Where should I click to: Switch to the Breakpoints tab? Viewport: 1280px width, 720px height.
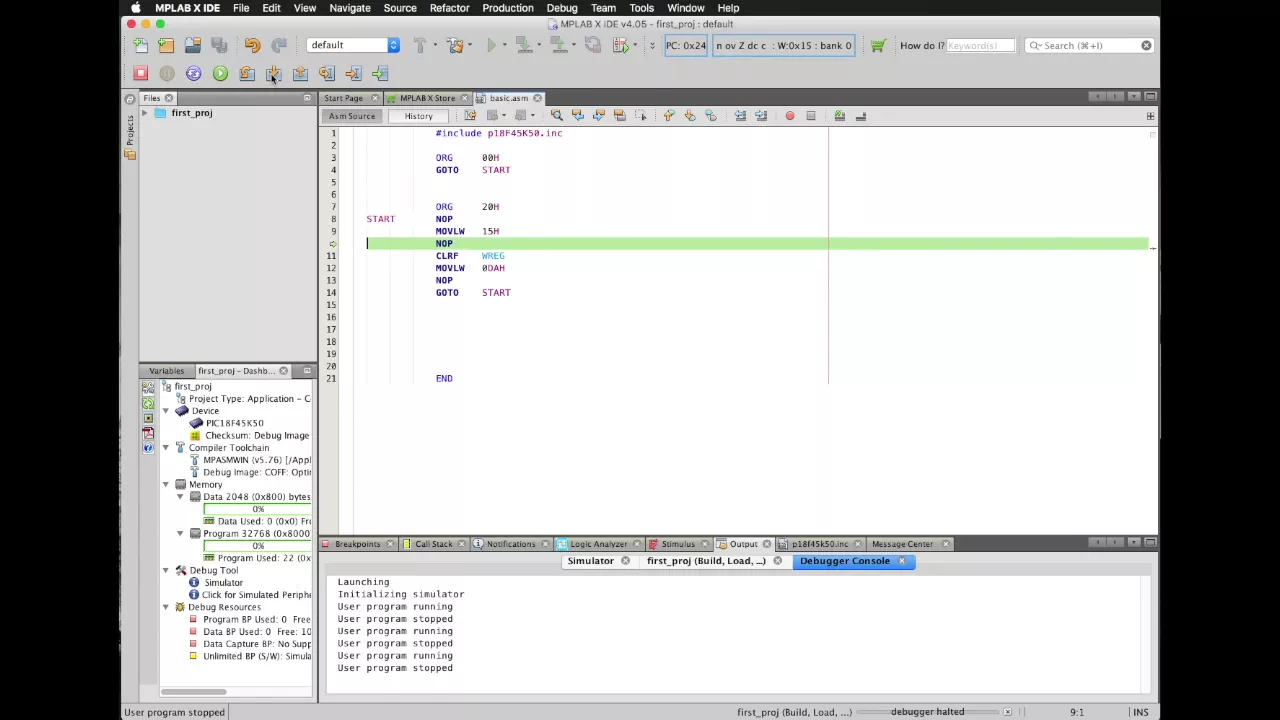tap(357, 544)
